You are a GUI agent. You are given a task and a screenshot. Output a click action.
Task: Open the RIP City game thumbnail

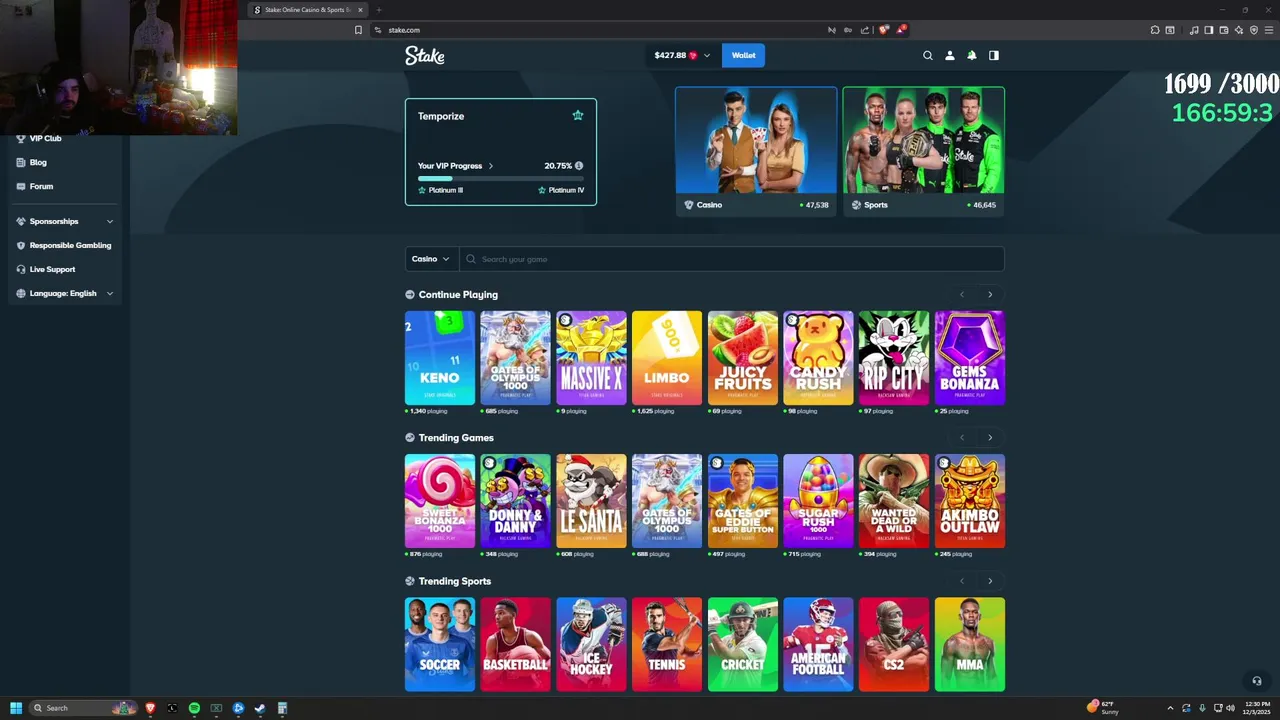coord(894,358)
